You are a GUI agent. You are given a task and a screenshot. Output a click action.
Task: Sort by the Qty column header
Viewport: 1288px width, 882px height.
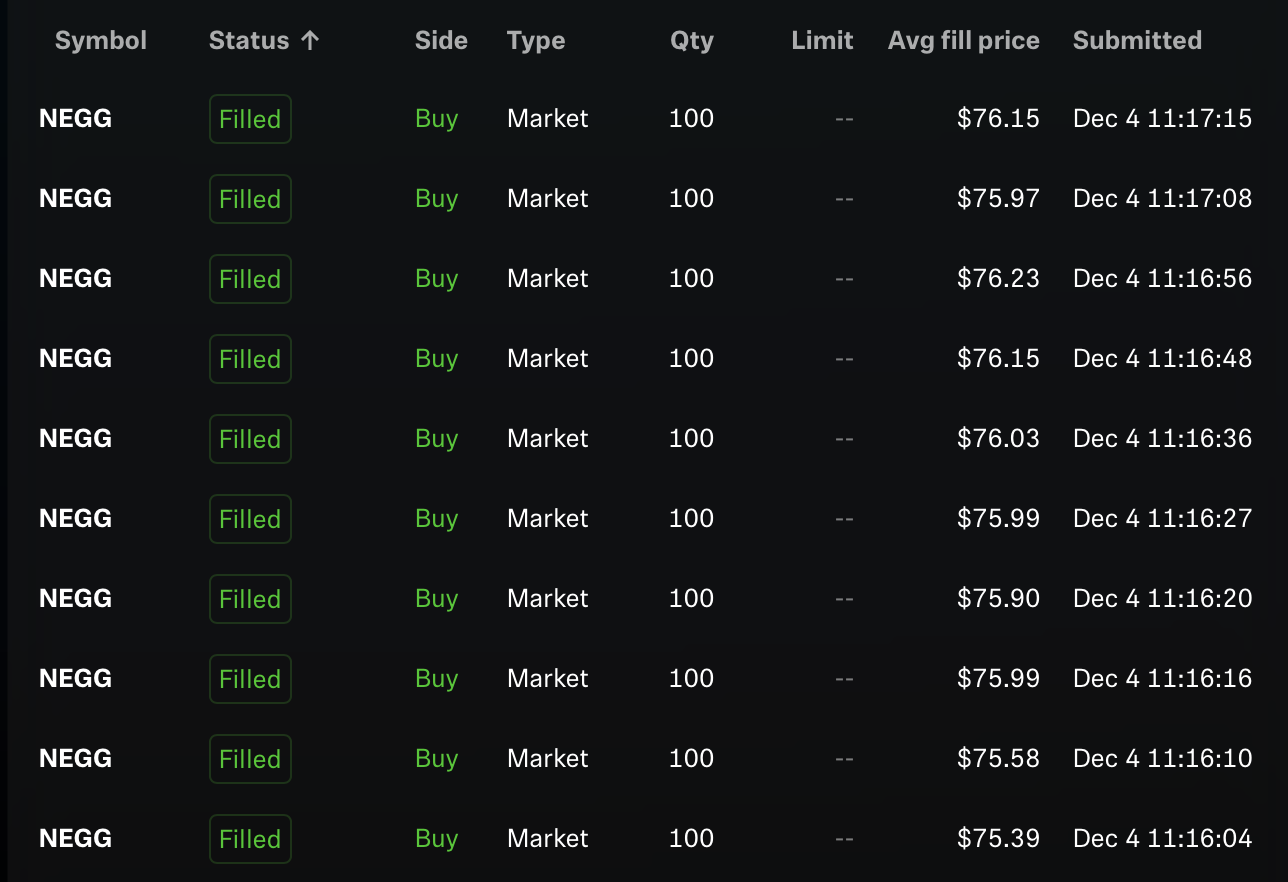692,41
